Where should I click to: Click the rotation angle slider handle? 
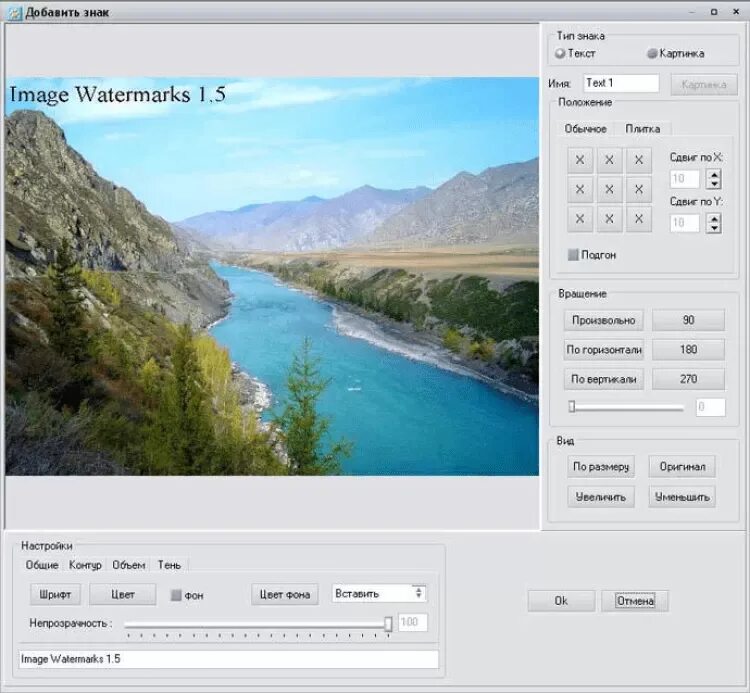[572, 407]
